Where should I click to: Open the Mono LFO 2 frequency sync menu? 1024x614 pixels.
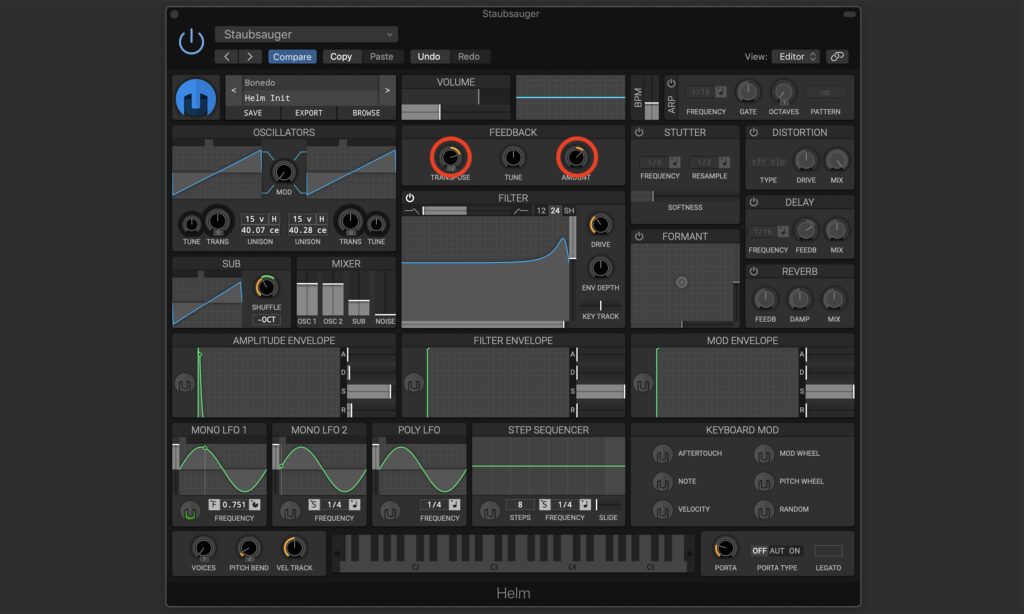click(x=354, y=504)
